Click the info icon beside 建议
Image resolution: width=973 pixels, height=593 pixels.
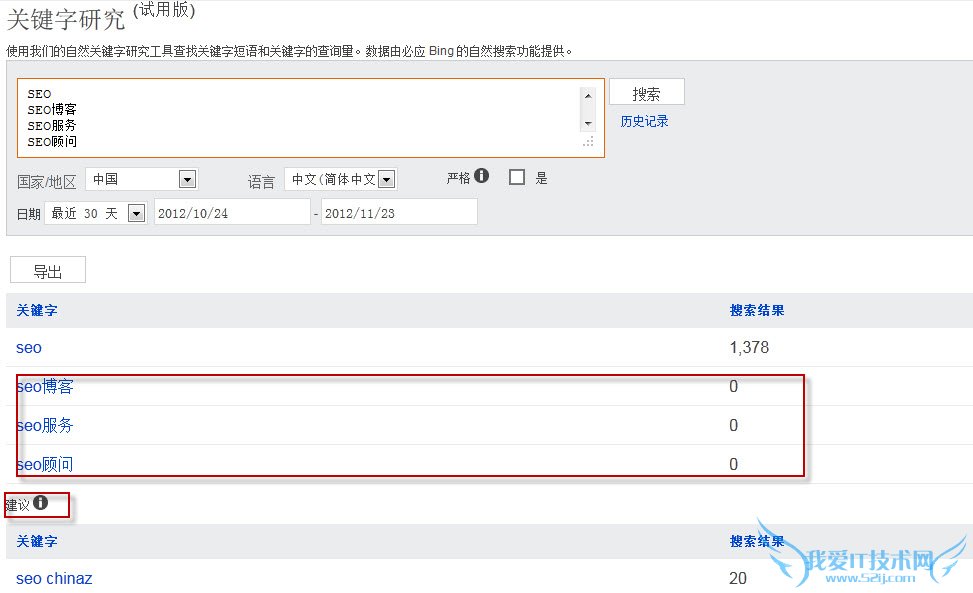click(x=40, y=503)
